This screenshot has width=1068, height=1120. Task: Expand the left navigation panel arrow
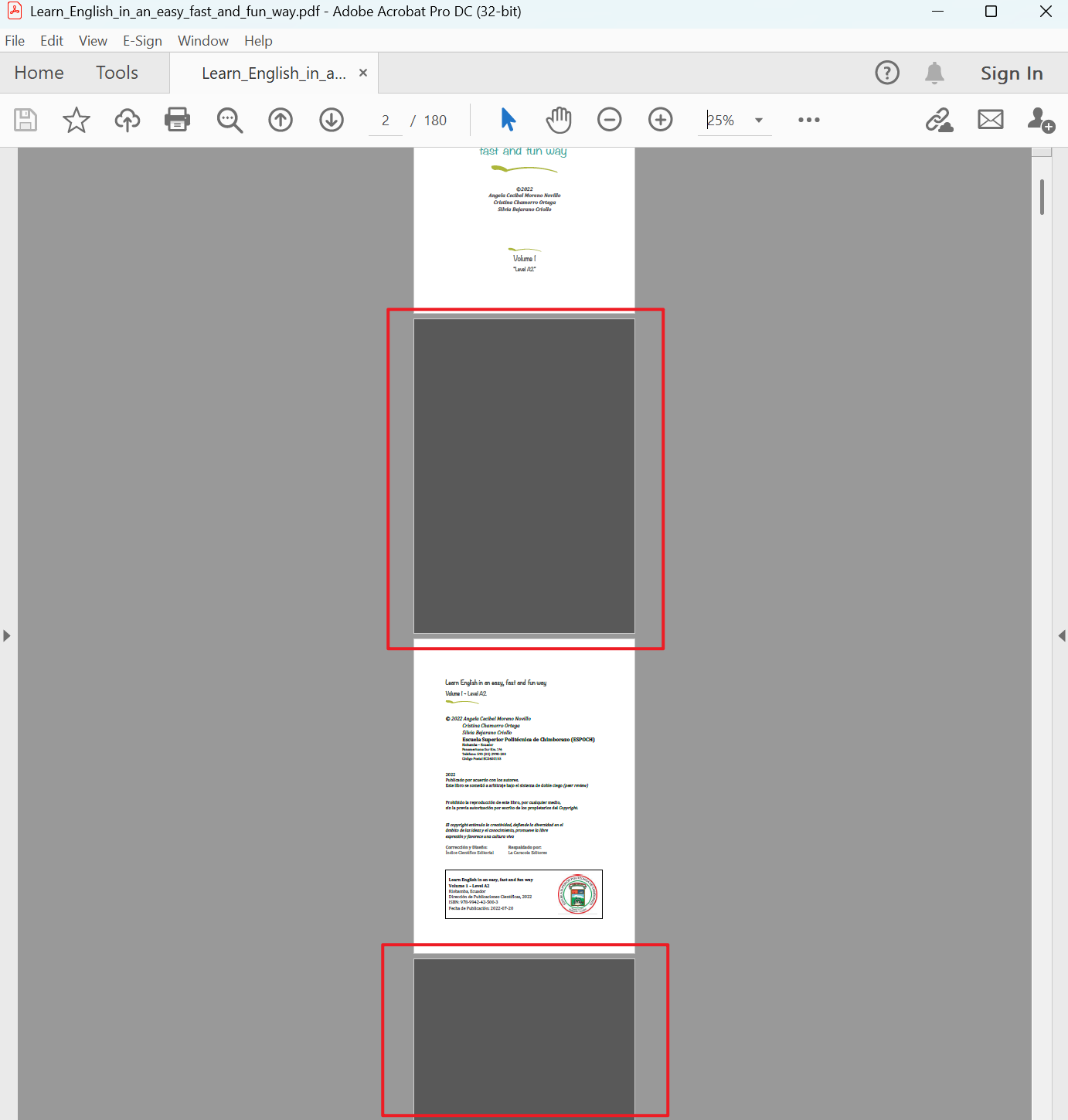click(7, 635)
